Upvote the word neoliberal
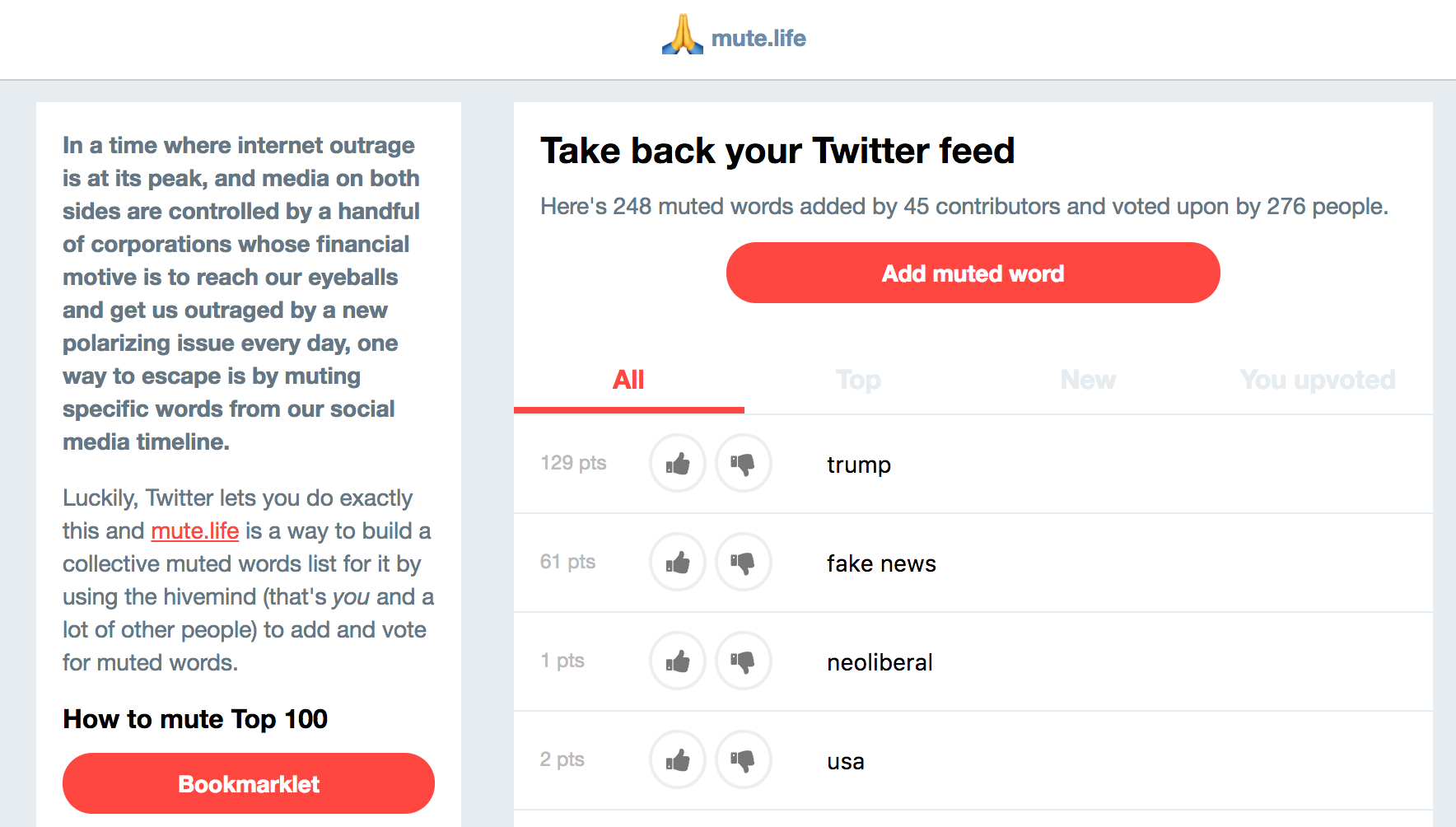1456x827 pixels. tap(678, 661)
